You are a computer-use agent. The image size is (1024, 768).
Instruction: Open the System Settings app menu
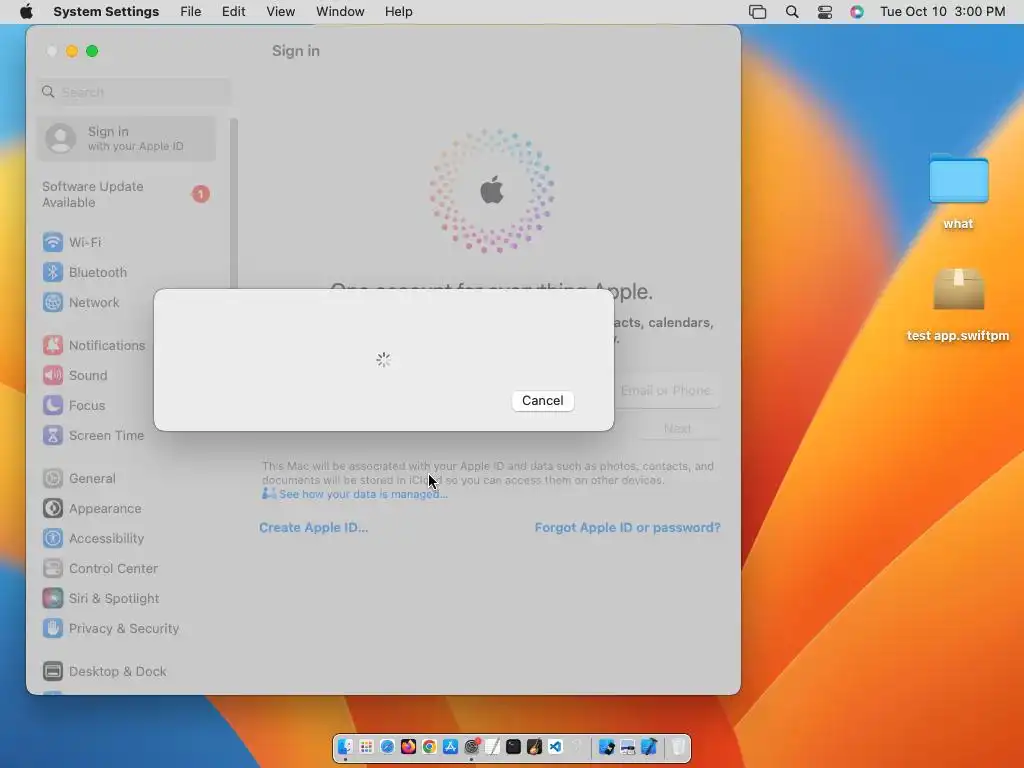[x=106, y=12]
